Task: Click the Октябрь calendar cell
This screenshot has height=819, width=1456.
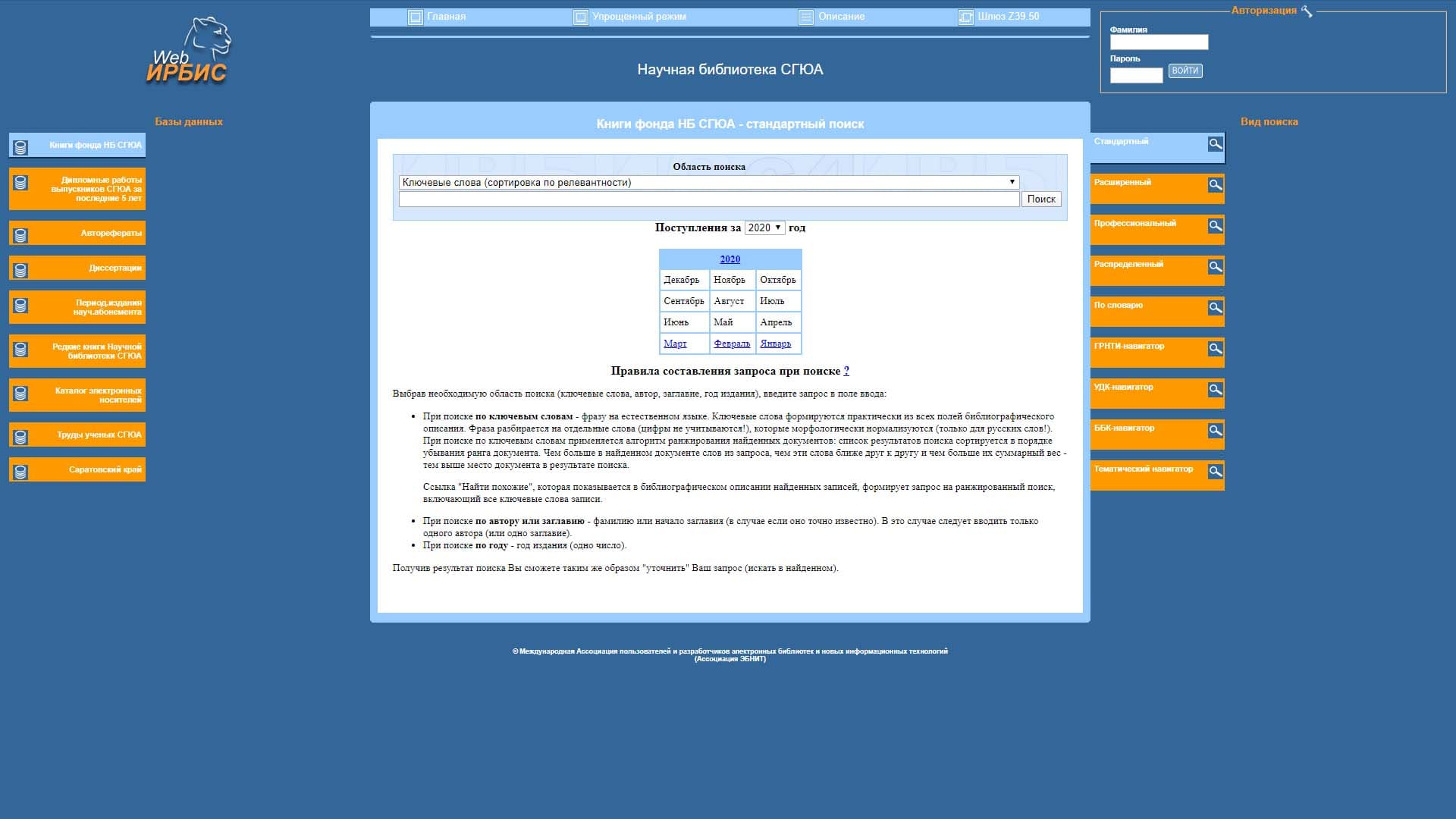Action: point(778,280)
